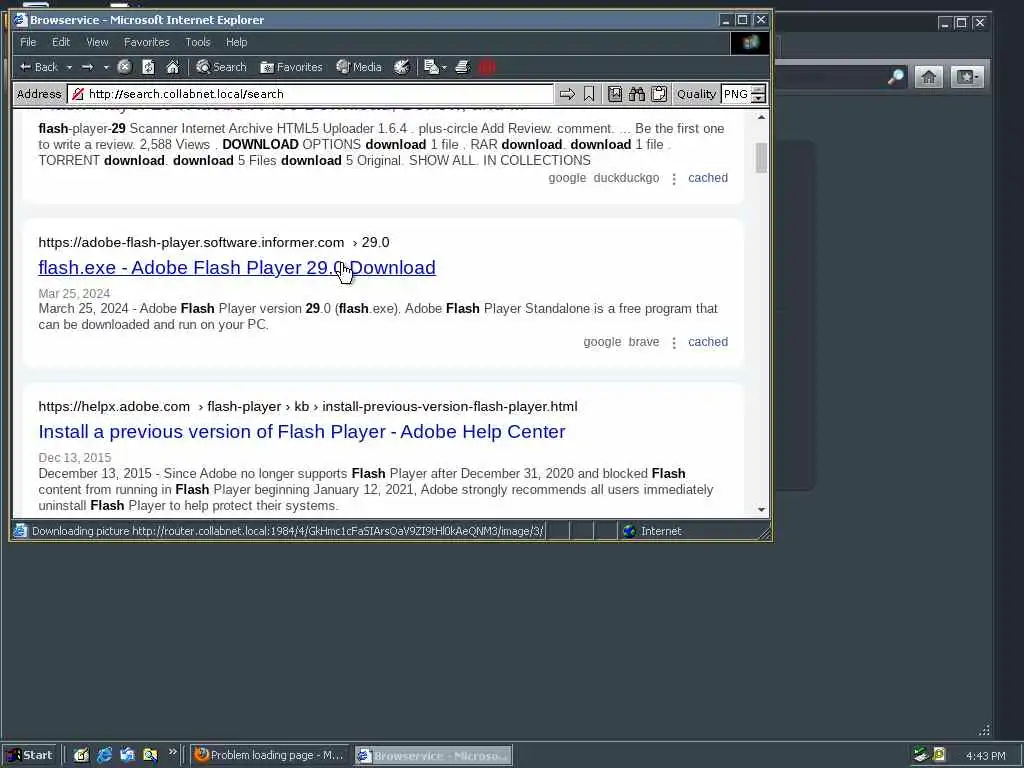The image size is (1024, 768).
Task: Click the Stop loading icon
Action: point(124,67)
